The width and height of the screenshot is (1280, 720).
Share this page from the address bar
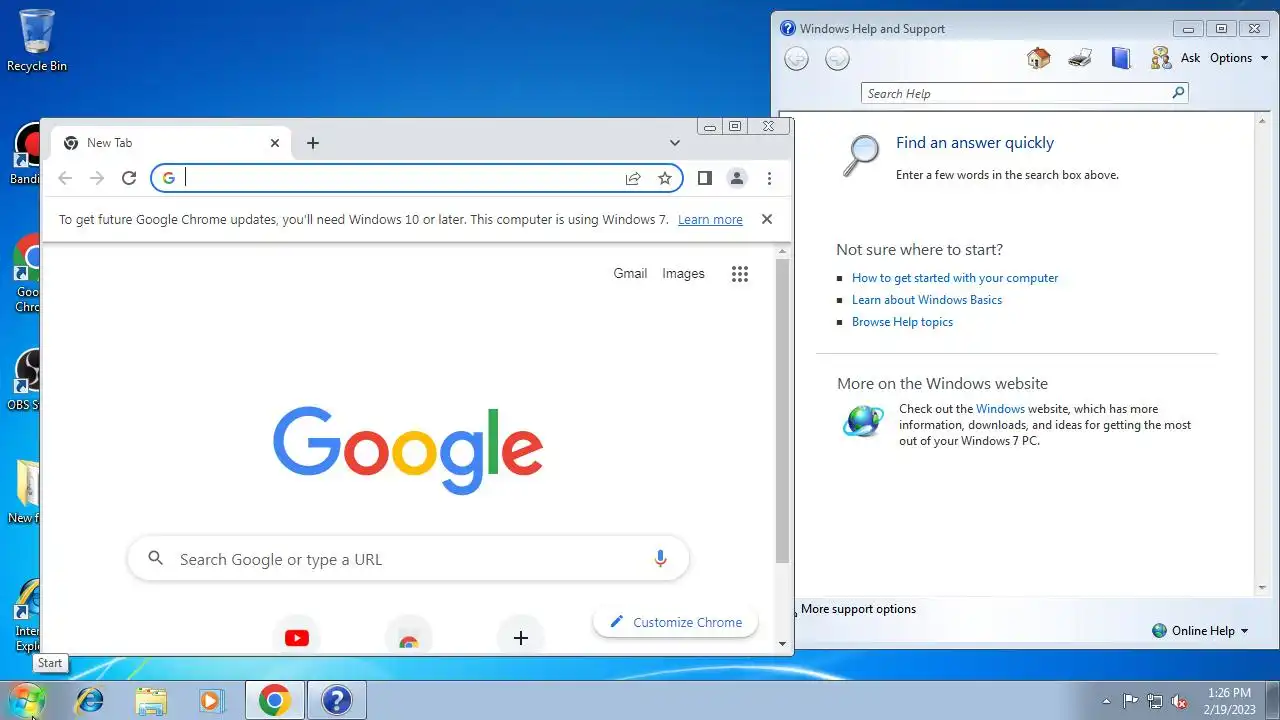coord(633,178)
